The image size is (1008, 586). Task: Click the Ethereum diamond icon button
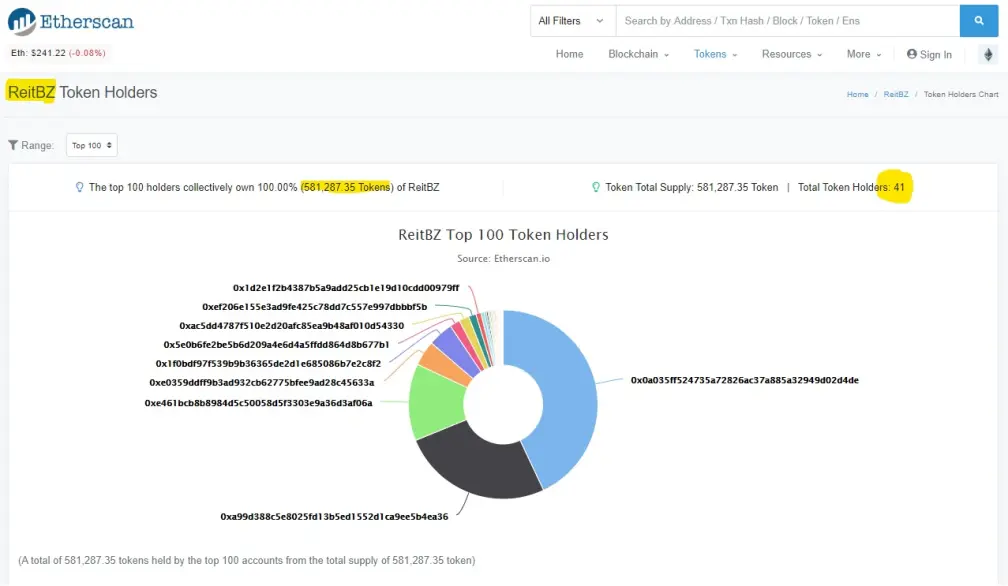coord(989,55)
